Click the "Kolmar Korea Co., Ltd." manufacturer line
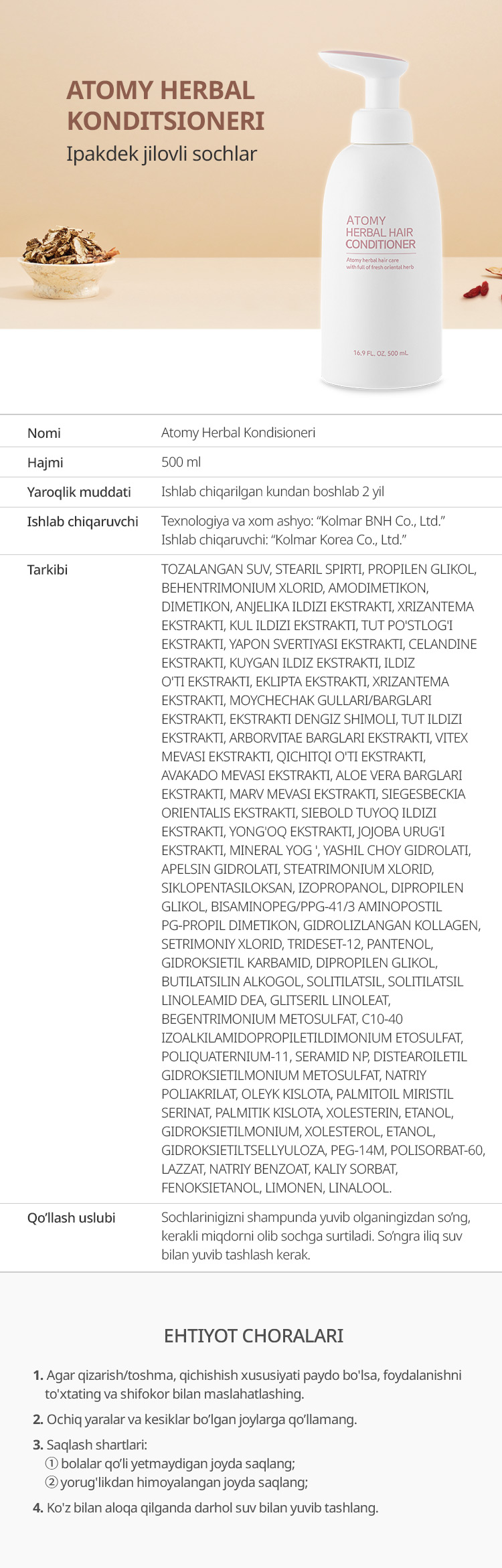Image resolution: width=502 pixels, height=1568 pixels. pyautogui.click(x=284, y=540)
